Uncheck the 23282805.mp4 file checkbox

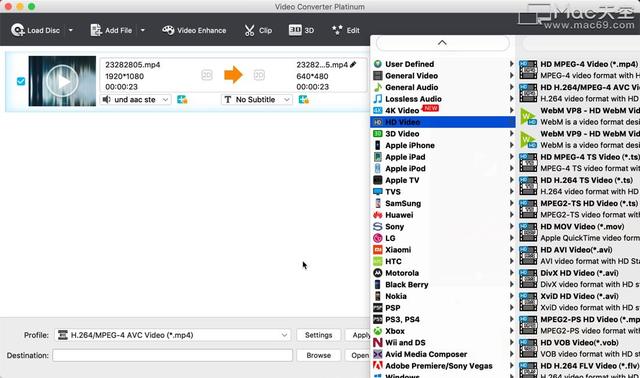[21, 81]
